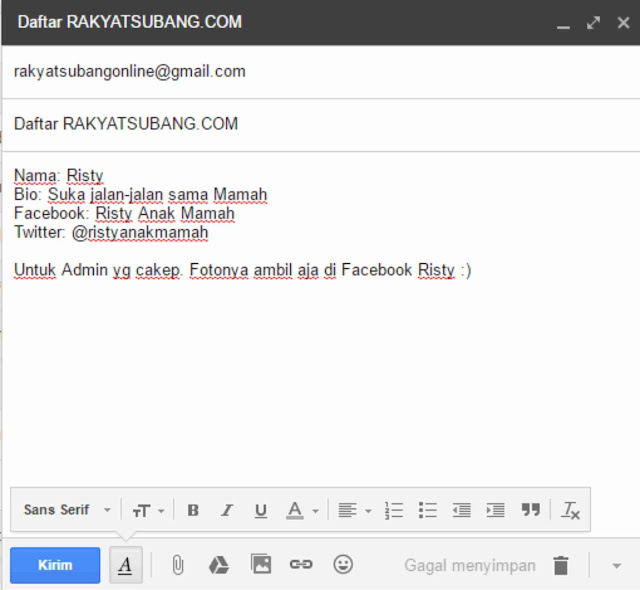Insert file using Google Drive icon
The height and width of the screenshot is (590, 640).
pyautogui.click(x=219, y=565)
